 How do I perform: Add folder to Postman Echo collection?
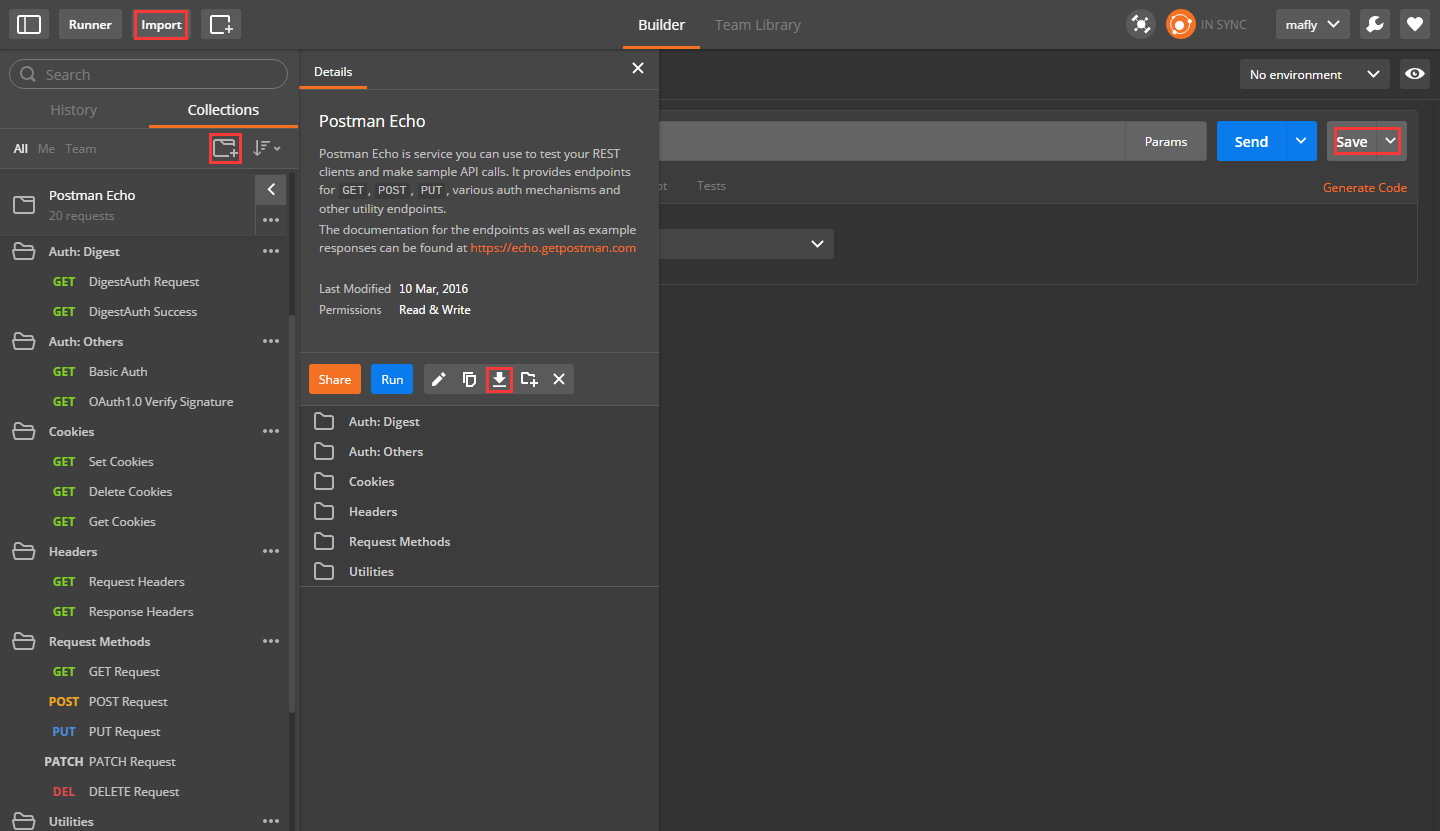point(529,379)
